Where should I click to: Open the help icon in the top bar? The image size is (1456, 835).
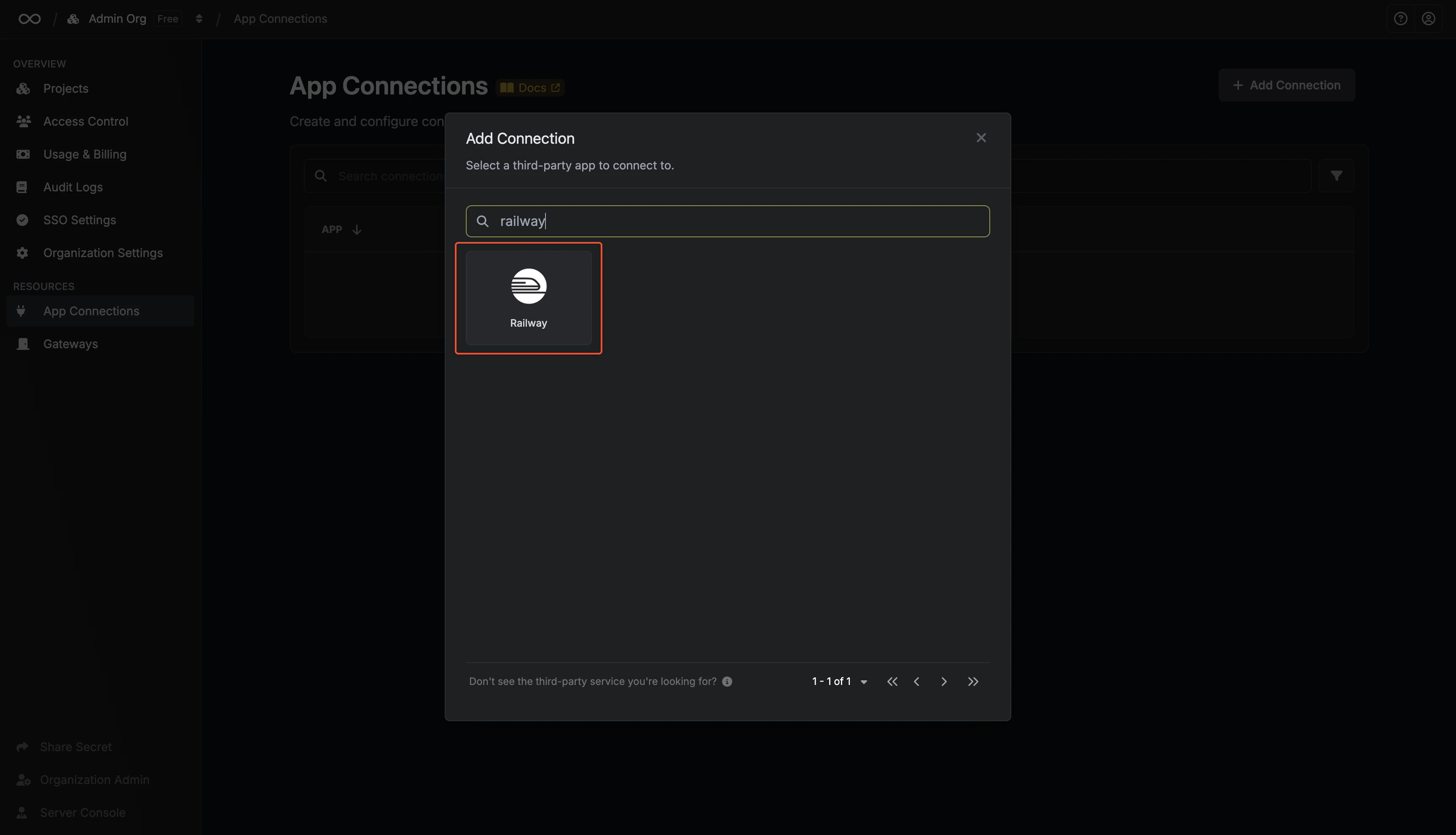[x=1400, y=19]
